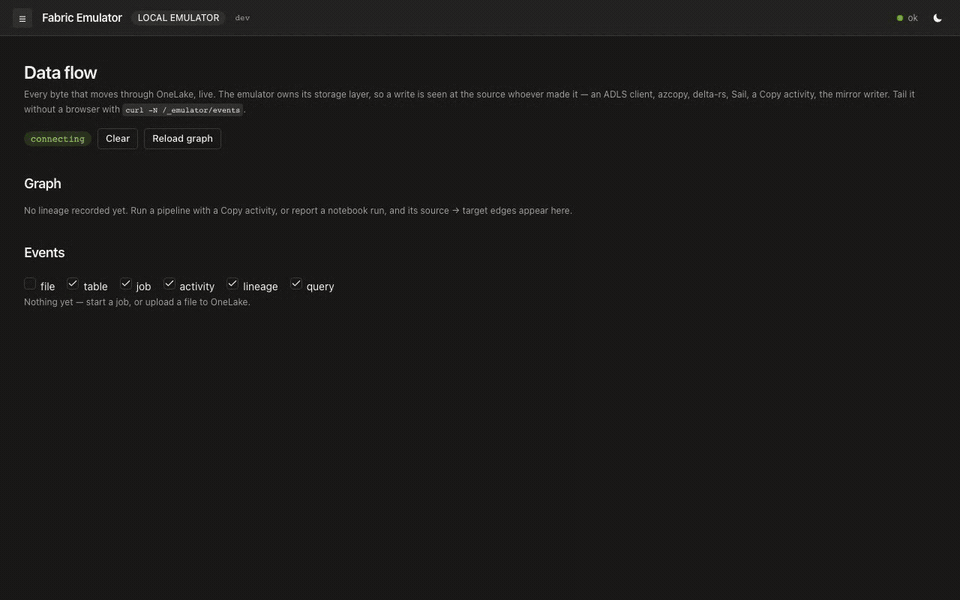Enable the file events checkbox
The width and height of the screenshot is (960, 600).
pyautogui.click(x=30, y=283)
